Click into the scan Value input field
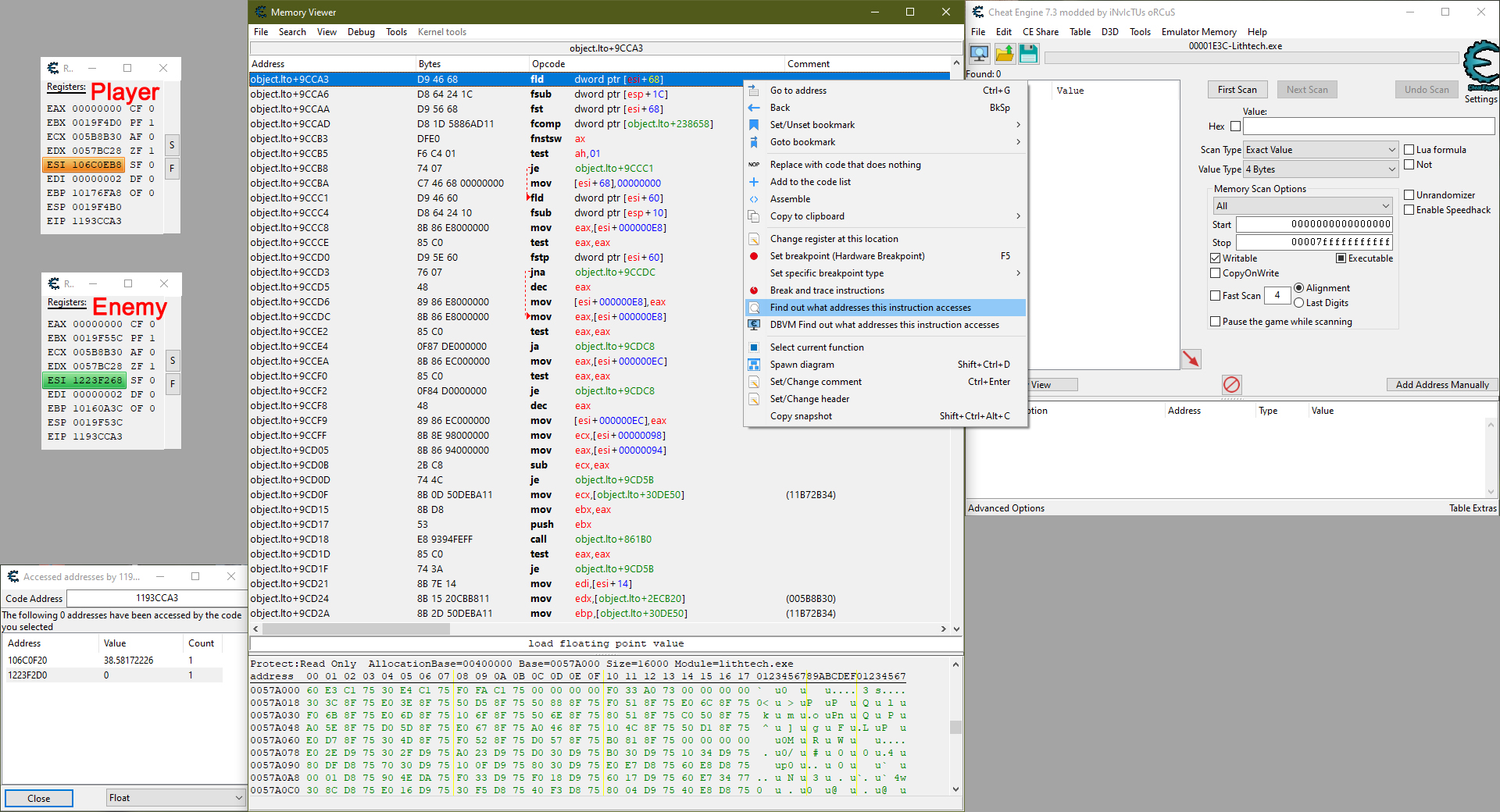The height and width of the screenshot is (812, 1500). tap(1368, 126)
